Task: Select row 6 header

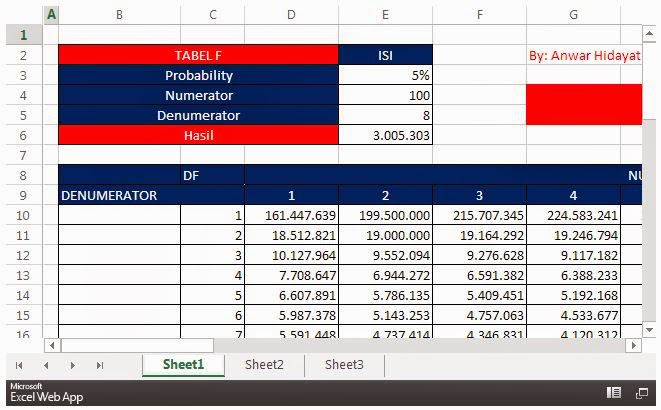Action: point(24,135)
